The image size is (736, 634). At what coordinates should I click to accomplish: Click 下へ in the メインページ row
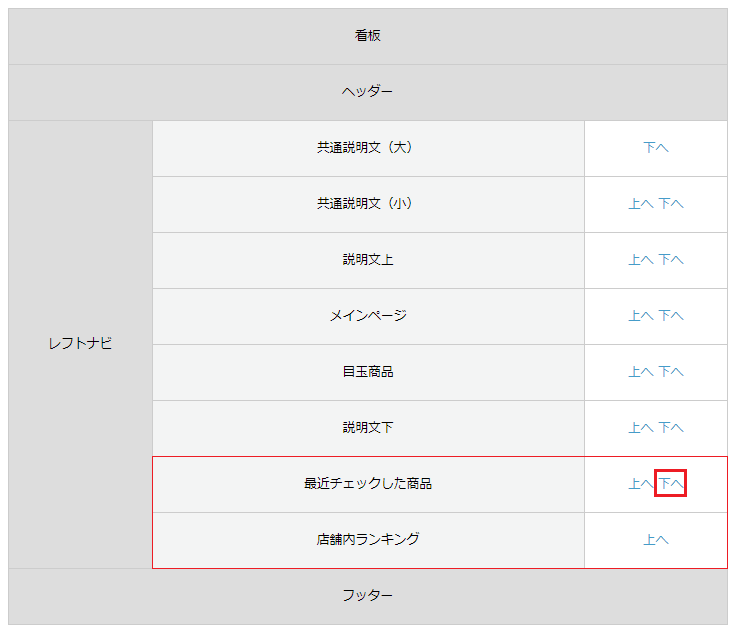point(671,316)
